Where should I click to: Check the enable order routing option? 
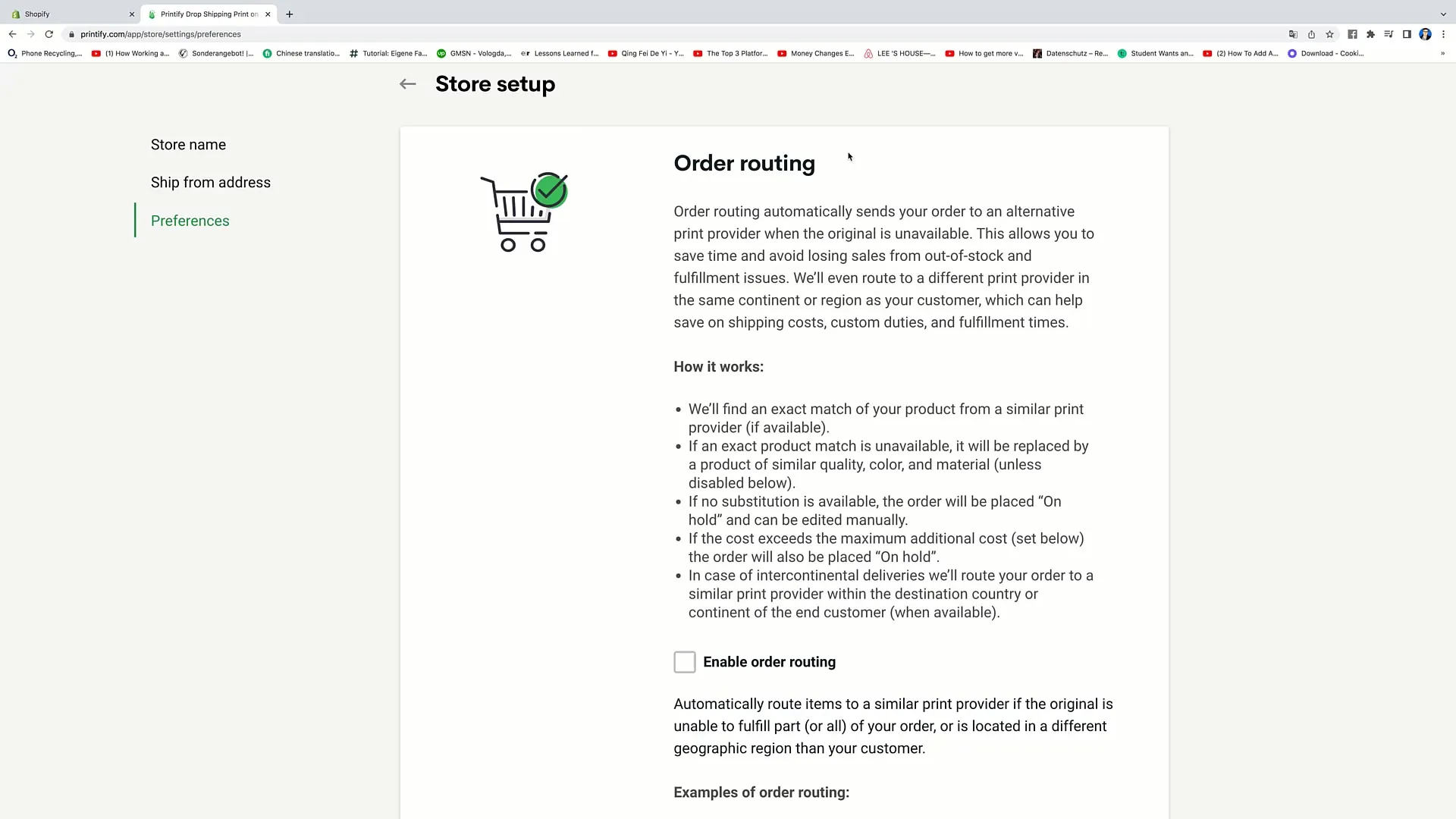[x=684, y=662]
